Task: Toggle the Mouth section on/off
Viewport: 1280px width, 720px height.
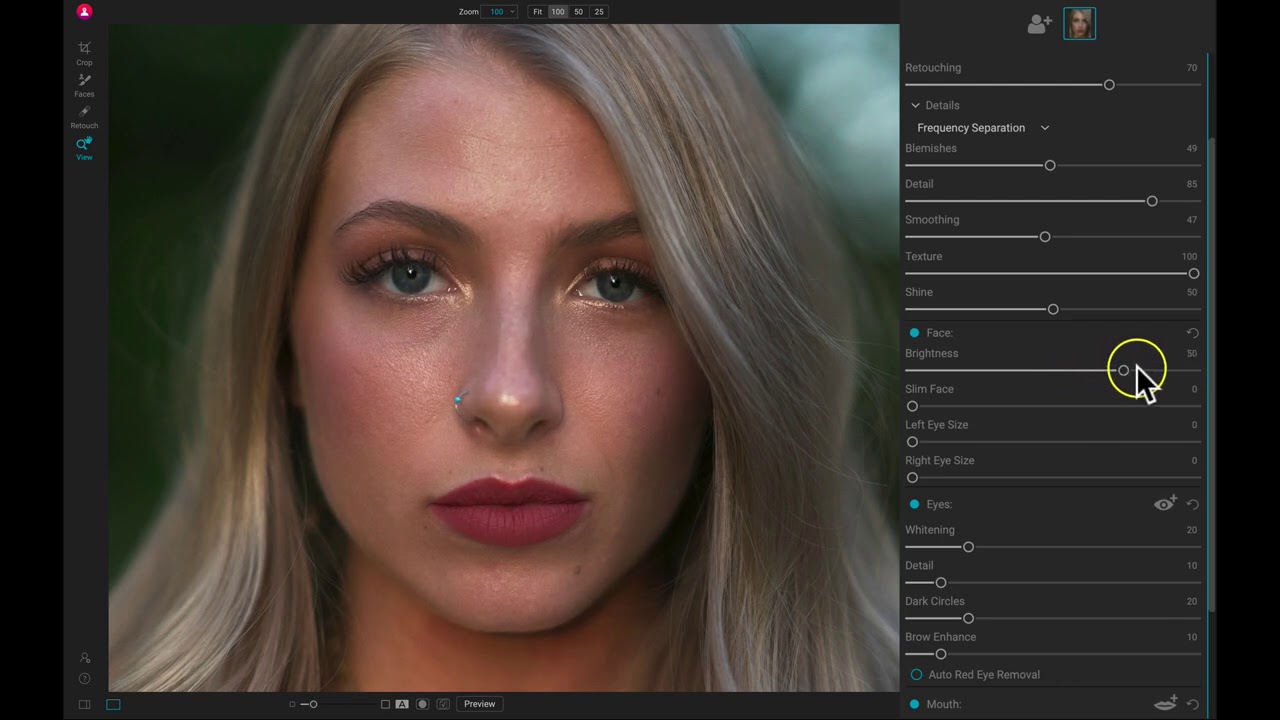Action: pyautogui.click(x=914, y=705)
